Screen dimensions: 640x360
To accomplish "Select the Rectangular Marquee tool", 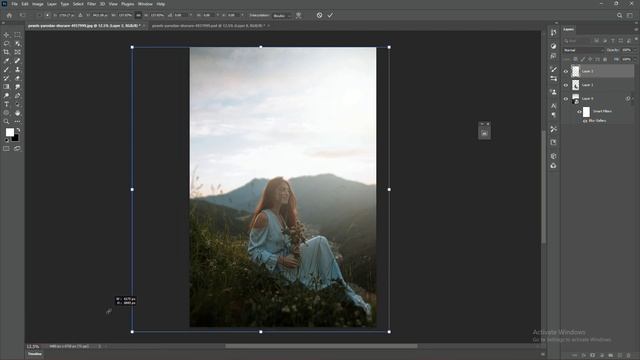I will (x=18, y=35).
